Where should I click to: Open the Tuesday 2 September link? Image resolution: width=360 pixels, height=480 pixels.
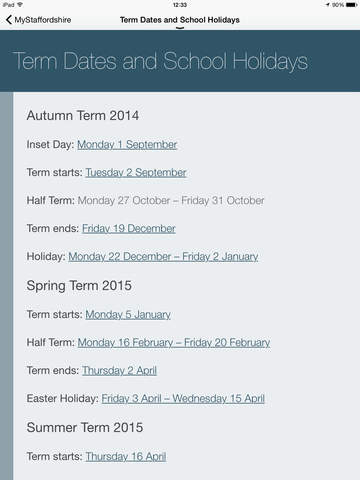click(x=136, y=173)
